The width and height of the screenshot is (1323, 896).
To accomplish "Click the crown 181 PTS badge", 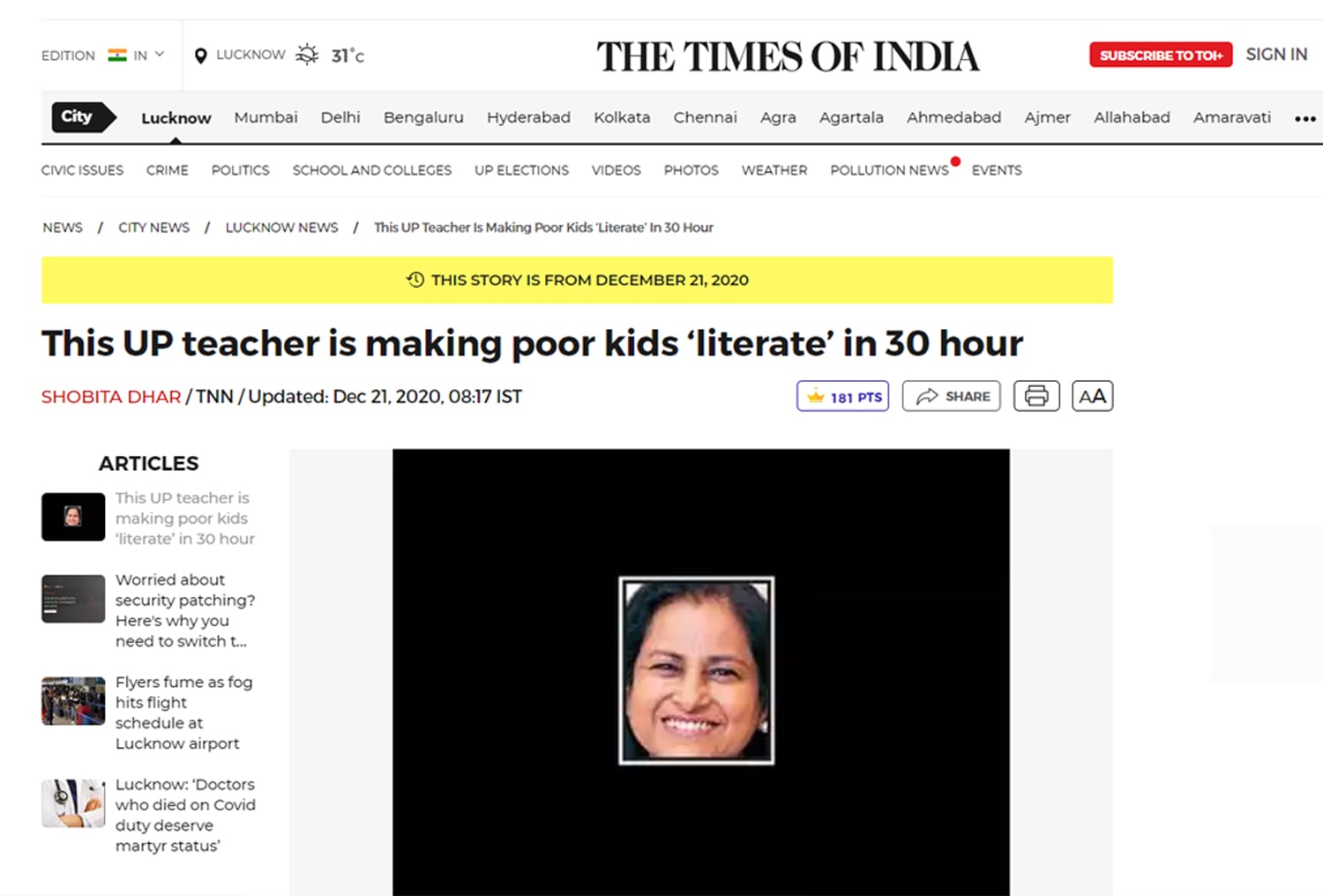I will pos(842,396).
